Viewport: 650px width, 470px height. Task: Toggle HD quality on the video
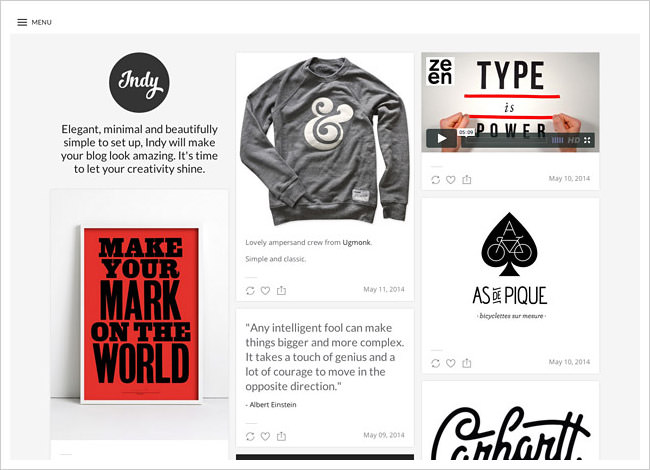click(574, 140)
